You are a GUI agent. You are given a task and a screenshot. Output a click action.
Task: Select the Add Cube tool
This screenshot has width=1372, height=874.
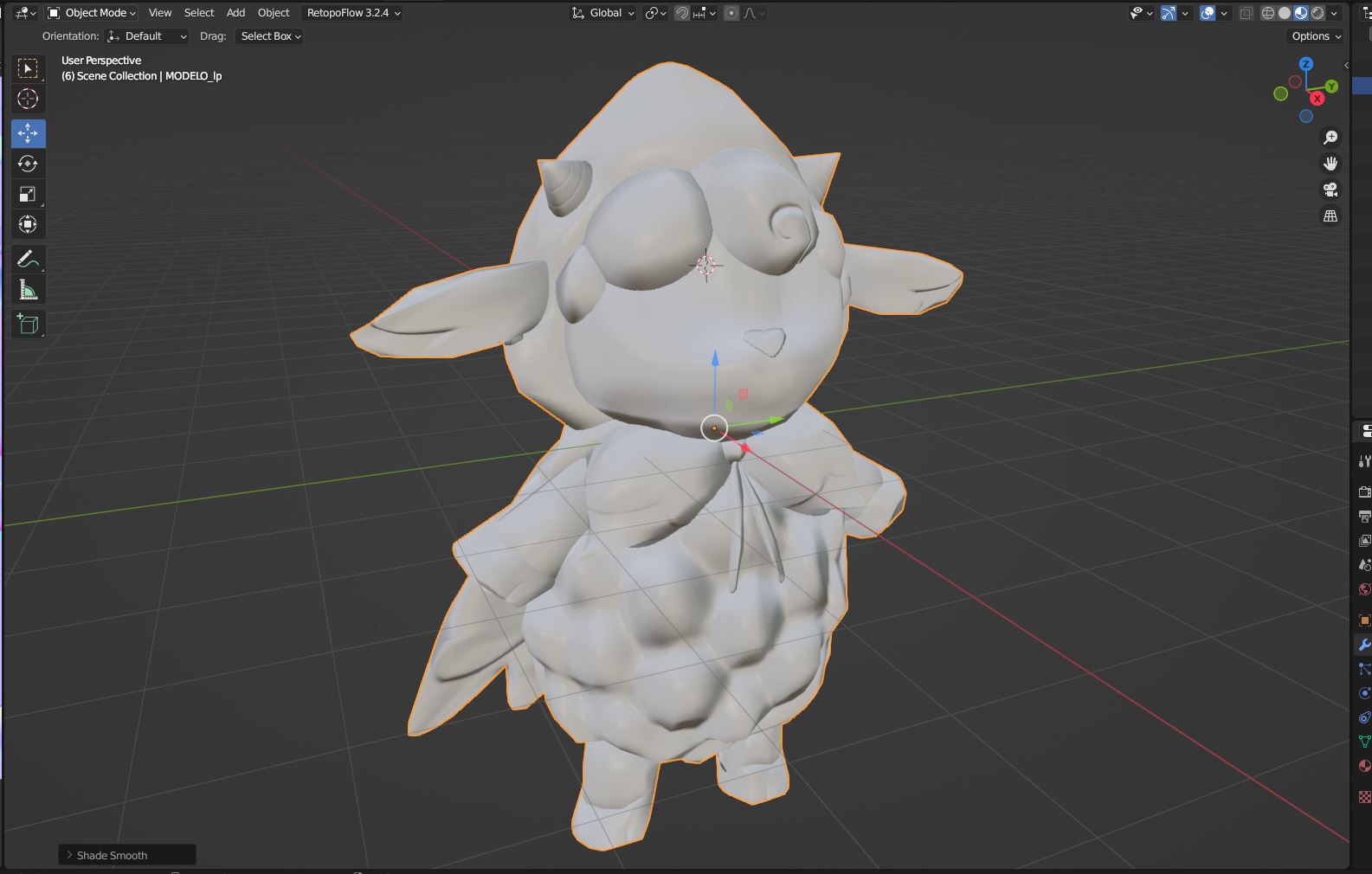28,325
